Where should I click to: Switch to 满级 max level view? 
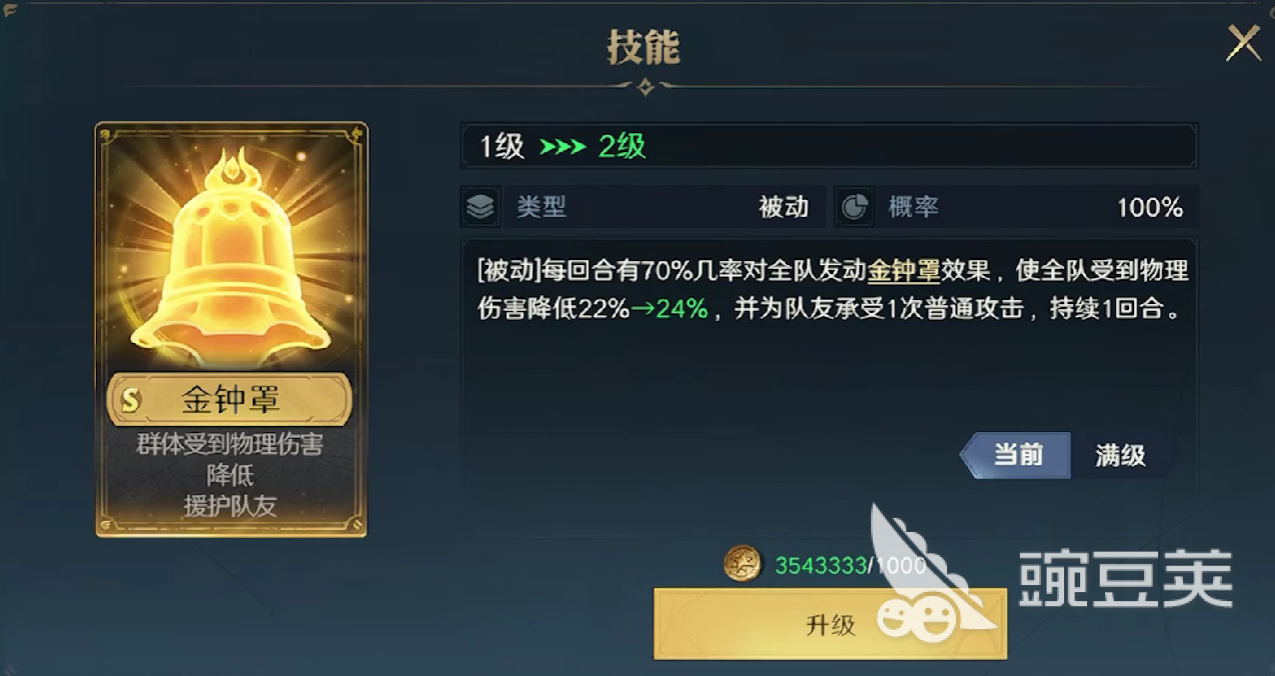coord(1120,456)
